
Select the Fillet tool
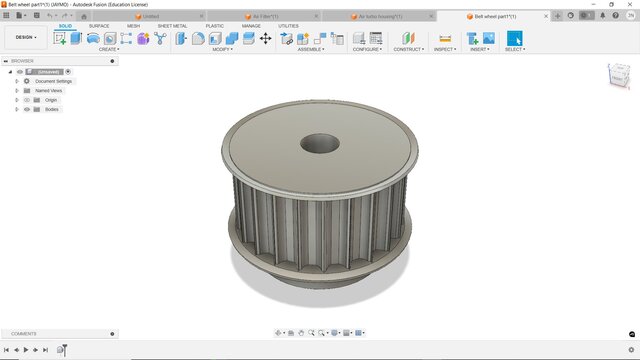pos(198,38)
